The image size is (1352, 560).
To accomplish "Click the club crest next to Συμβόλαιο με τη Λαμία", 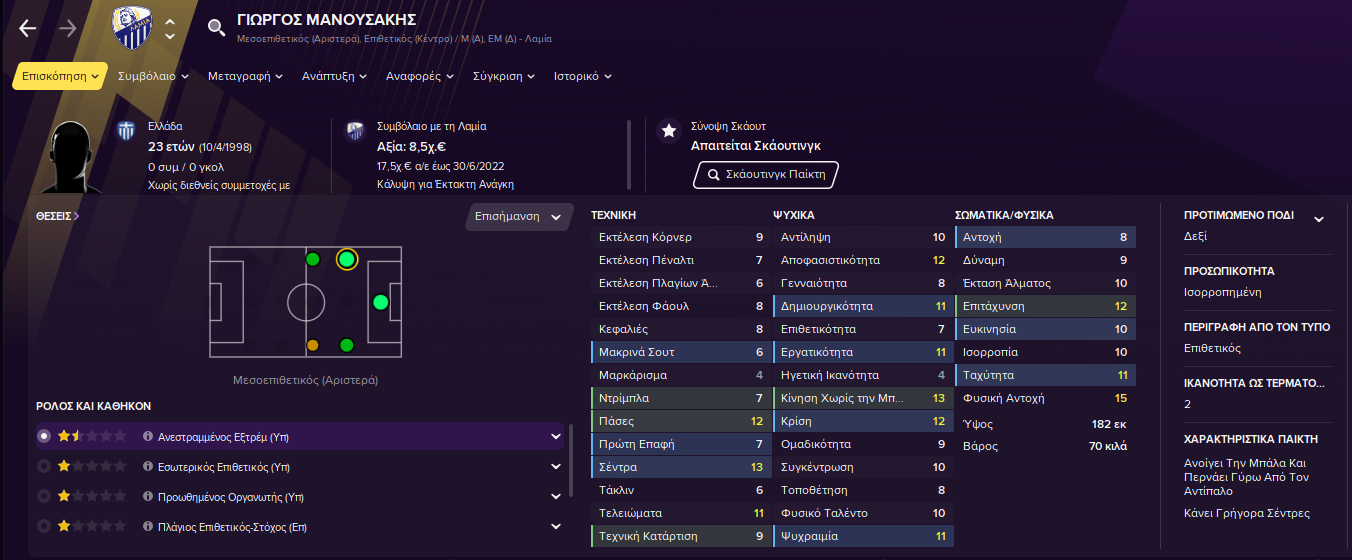I will [x=355, y=130].
